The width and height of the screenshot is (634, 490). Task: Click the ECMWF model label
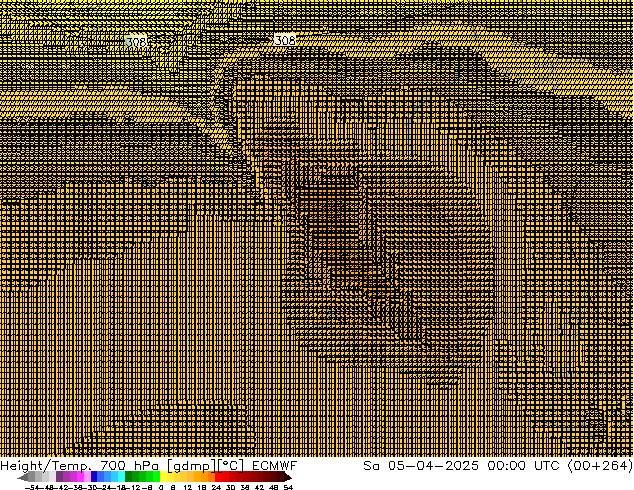pos(275,466)
